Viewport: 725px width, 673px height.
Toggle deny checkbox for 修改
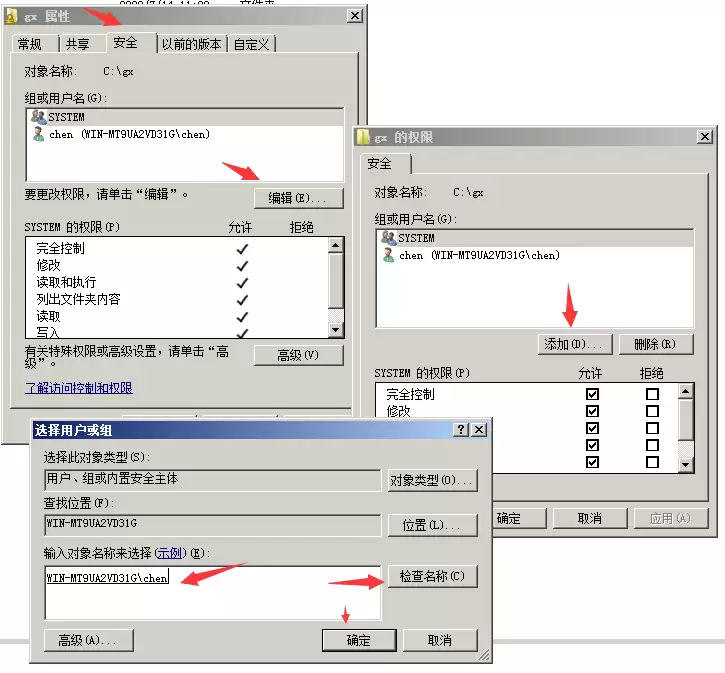[x=652, y=411]
